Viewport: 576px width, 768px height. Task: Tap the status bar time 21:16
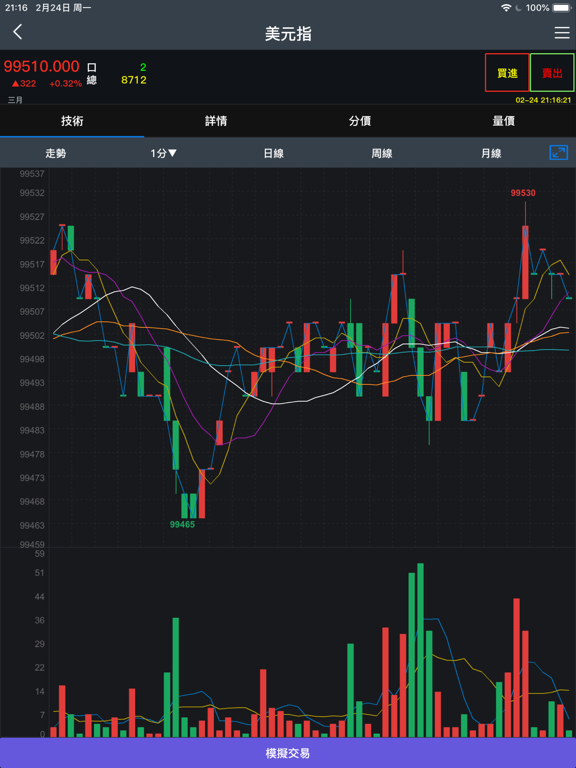pyautogui.click(x=16, y=8)
